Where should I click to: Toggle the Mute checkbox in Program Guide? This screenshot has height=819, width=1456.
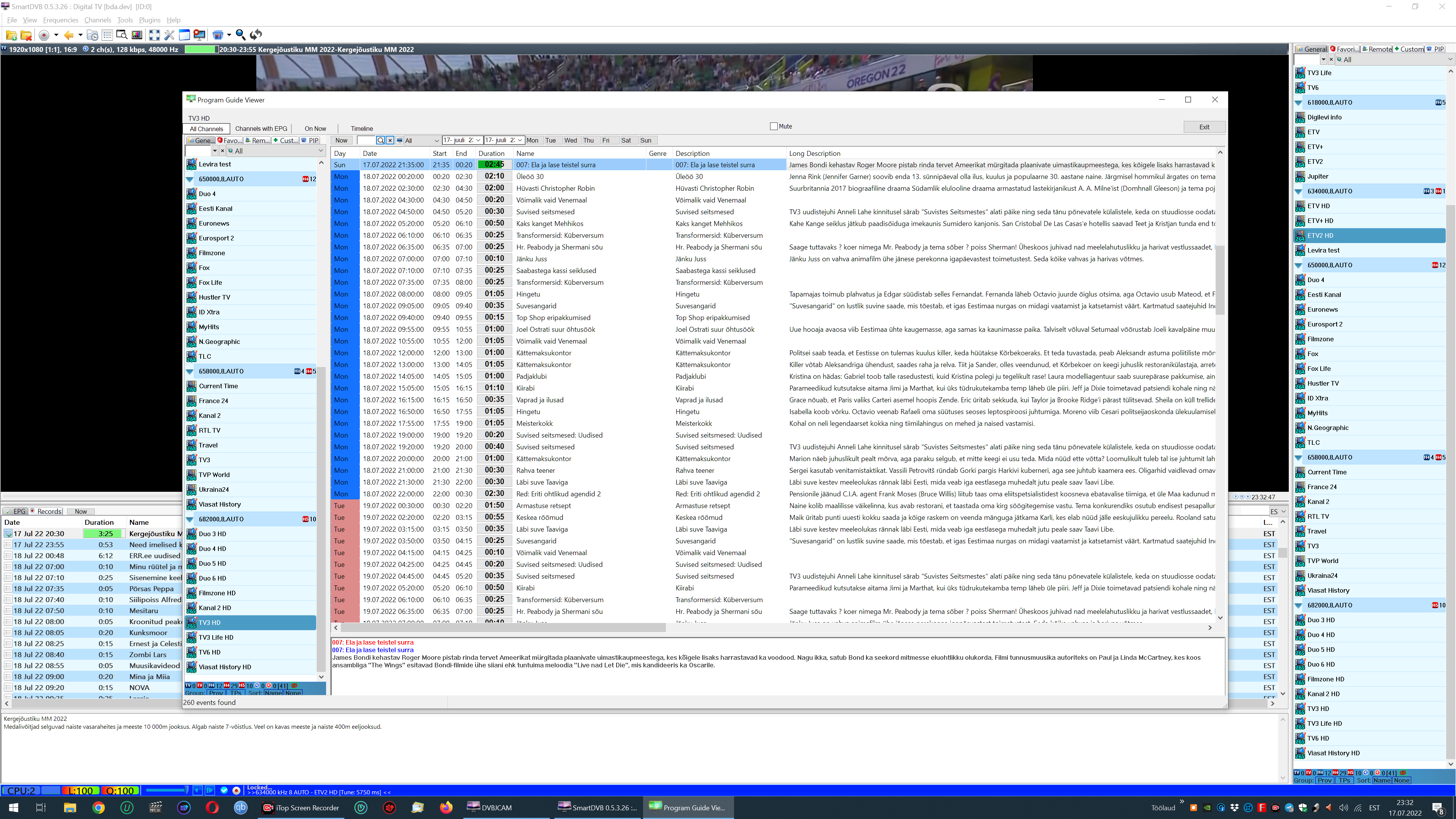pyautogui.click(x=774, y=127)
